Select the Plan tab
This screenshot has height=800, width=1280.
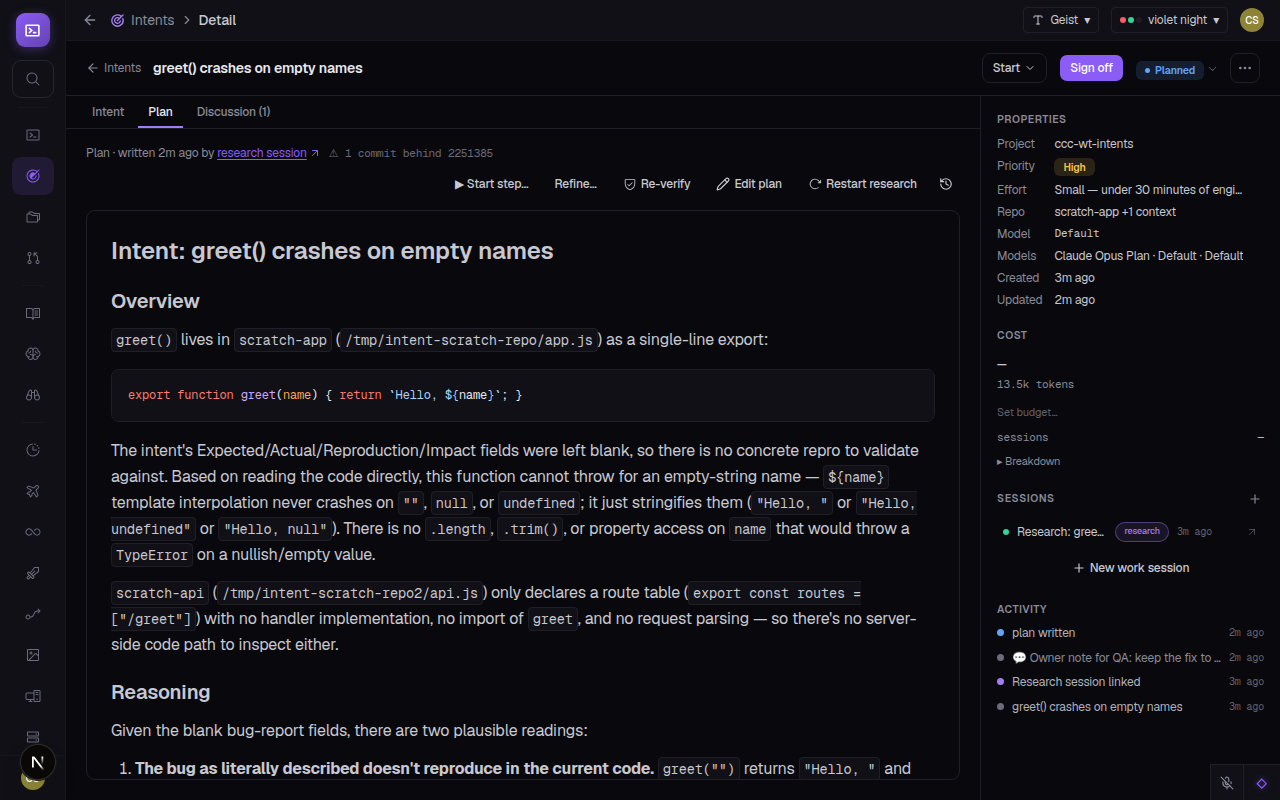pyautogui.click(x=160, y=112)
